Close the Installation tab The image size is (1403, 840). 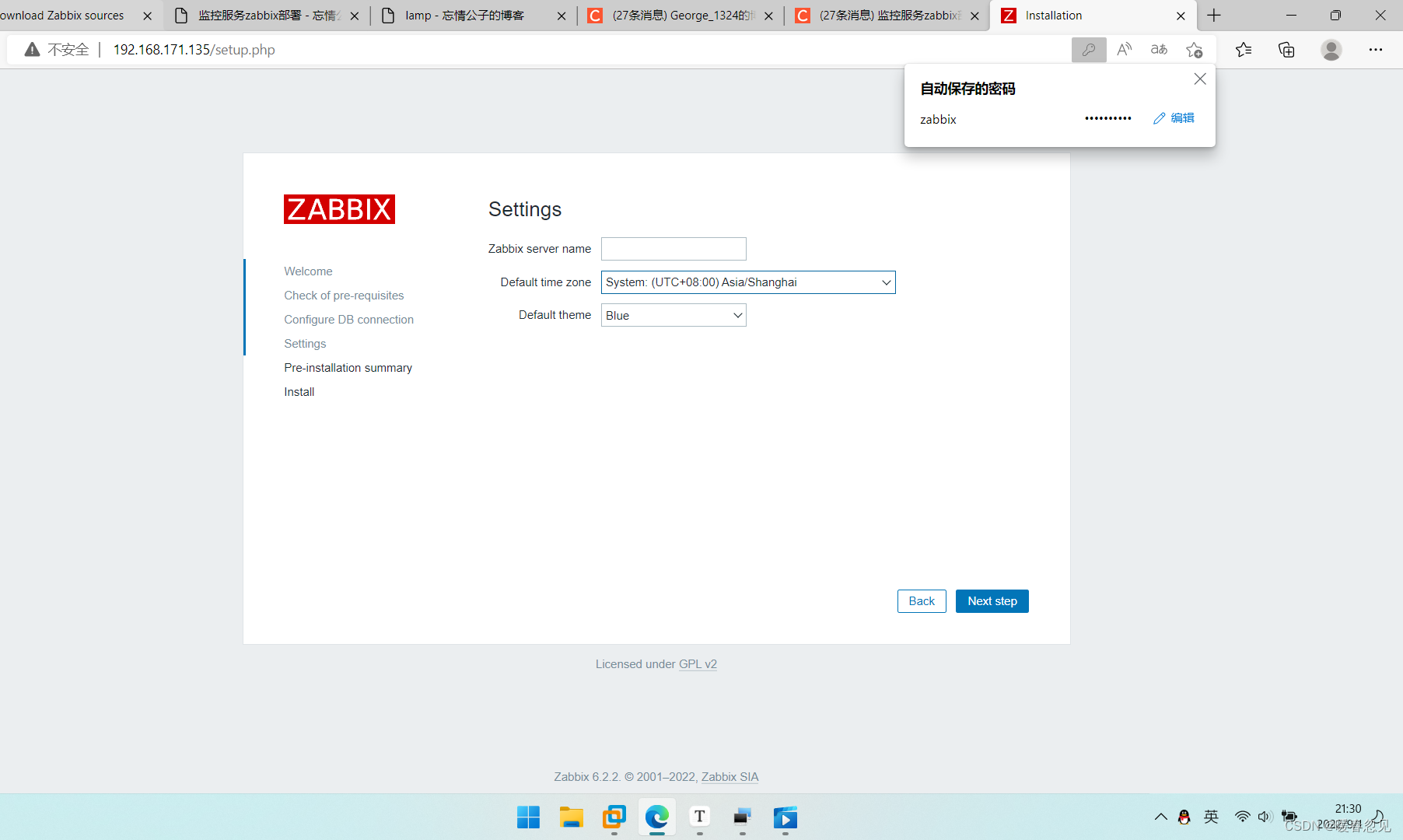pyautogui.click(x=1181, y=16)
